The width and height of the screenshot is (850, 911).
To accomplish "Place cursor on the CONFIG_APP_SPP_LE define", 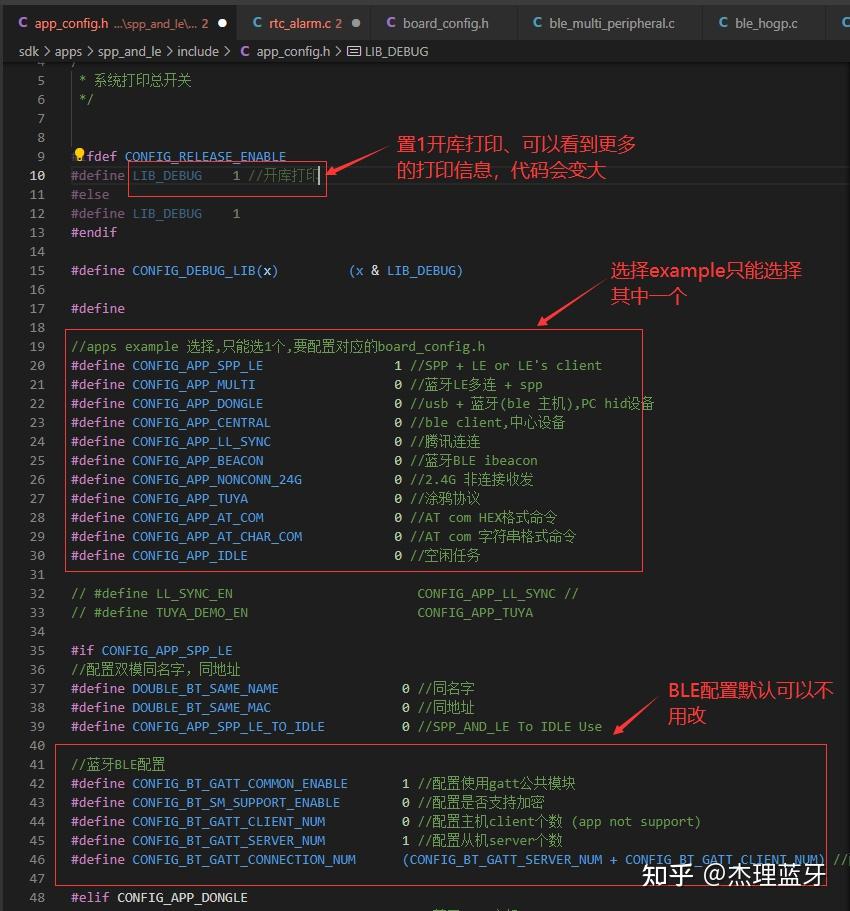I will pyautogui.click(x=200, y=365).
